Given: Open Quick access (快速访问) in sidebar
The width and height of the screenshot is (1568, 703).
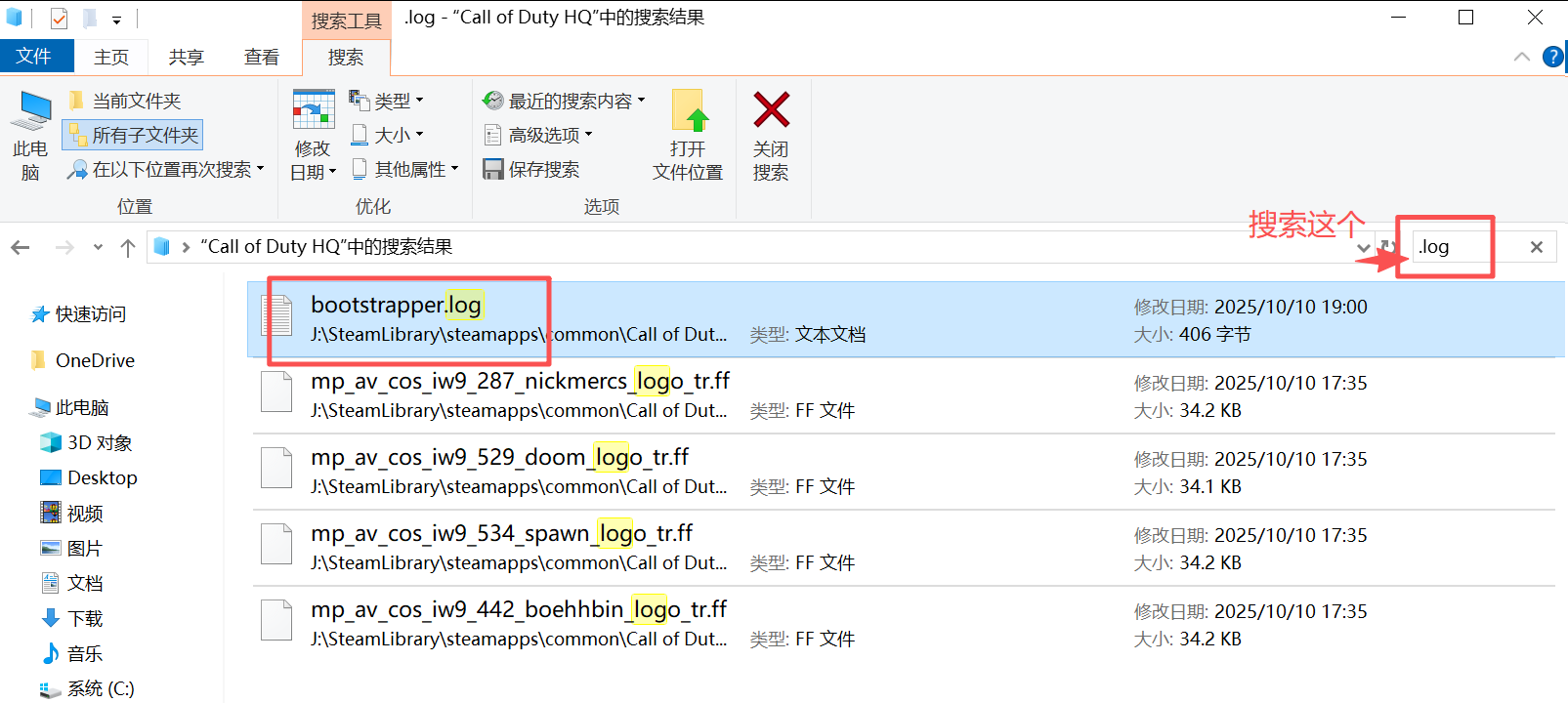Looking at the screenshot, I should pos(79,314).
